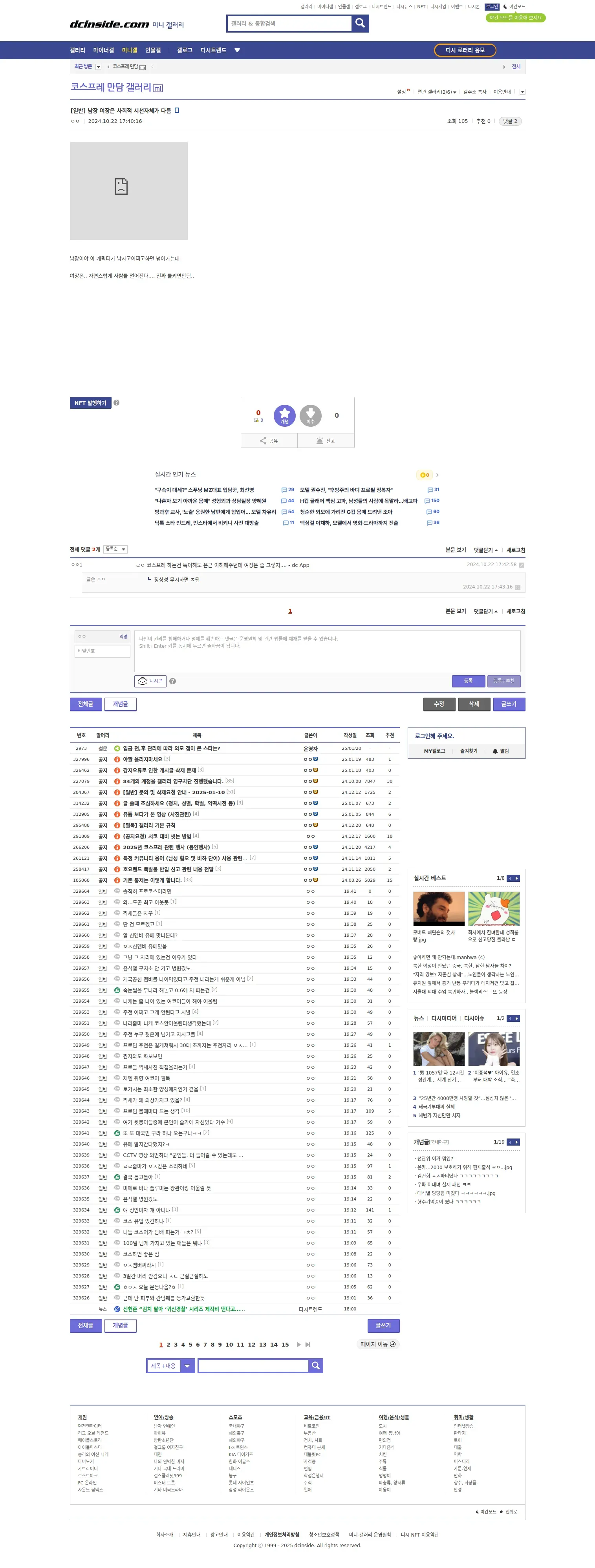Open the 제목+내용 search type dropdown
The height and width of the screenshot is (1568, 595).
170,1365
